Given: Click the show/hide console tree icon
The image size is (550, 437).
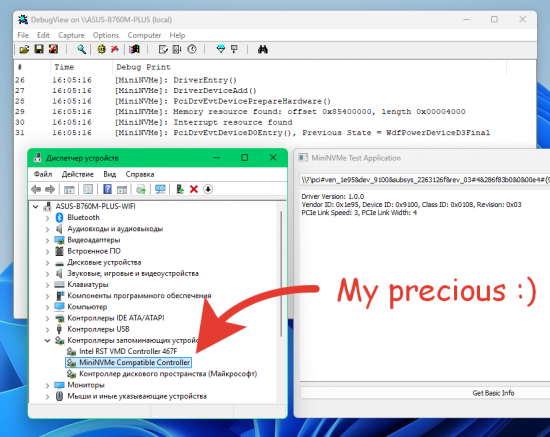Looking at the screenshot, I should pyautogui.click(x=69, y=189).
